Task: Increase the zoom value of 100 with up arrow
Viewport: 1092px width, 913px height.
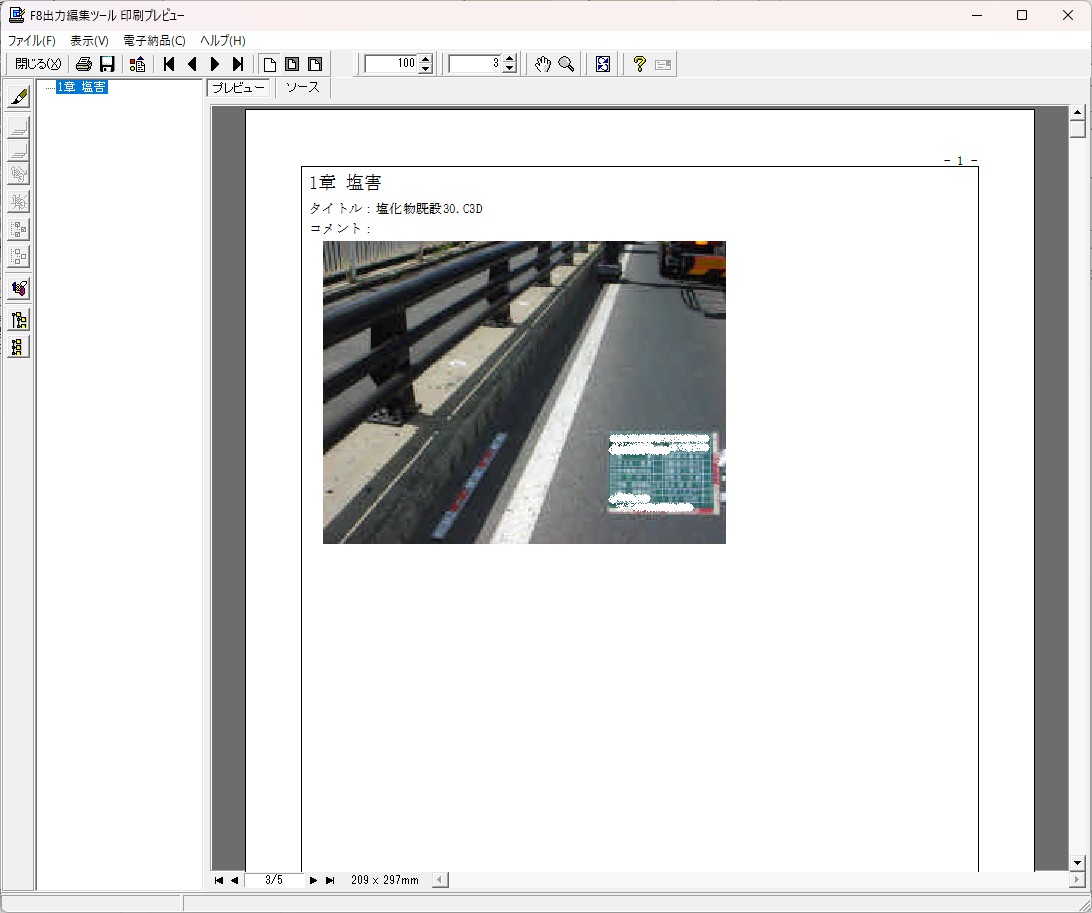Action: click(x=426, y=59)
